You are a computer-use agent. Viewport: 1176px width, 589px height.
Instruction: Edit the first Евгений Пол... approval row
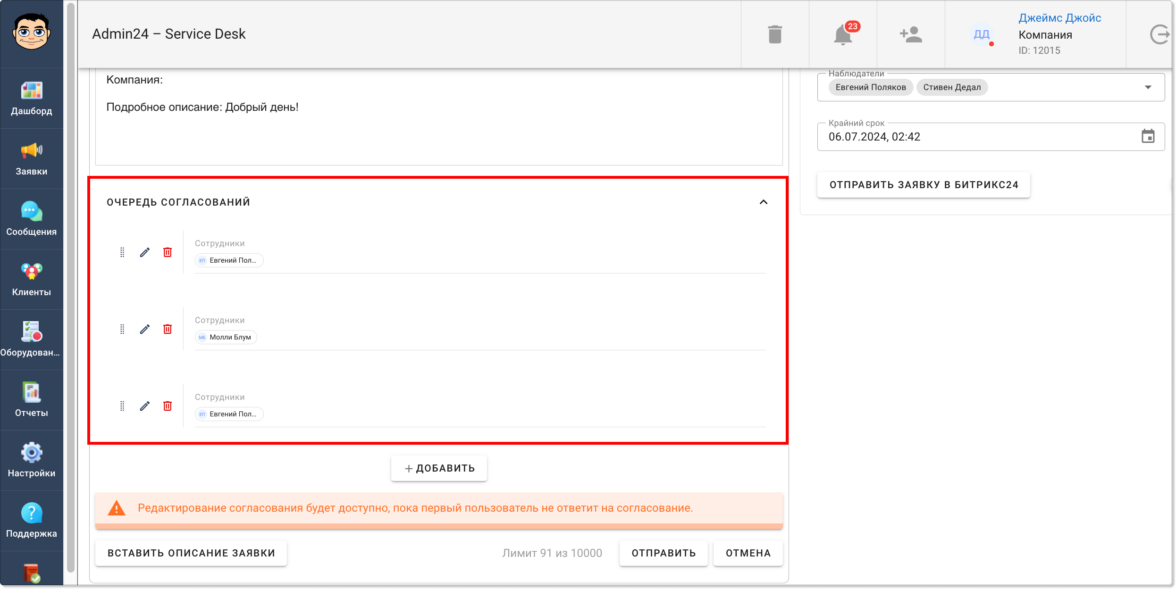pos(145,252)
